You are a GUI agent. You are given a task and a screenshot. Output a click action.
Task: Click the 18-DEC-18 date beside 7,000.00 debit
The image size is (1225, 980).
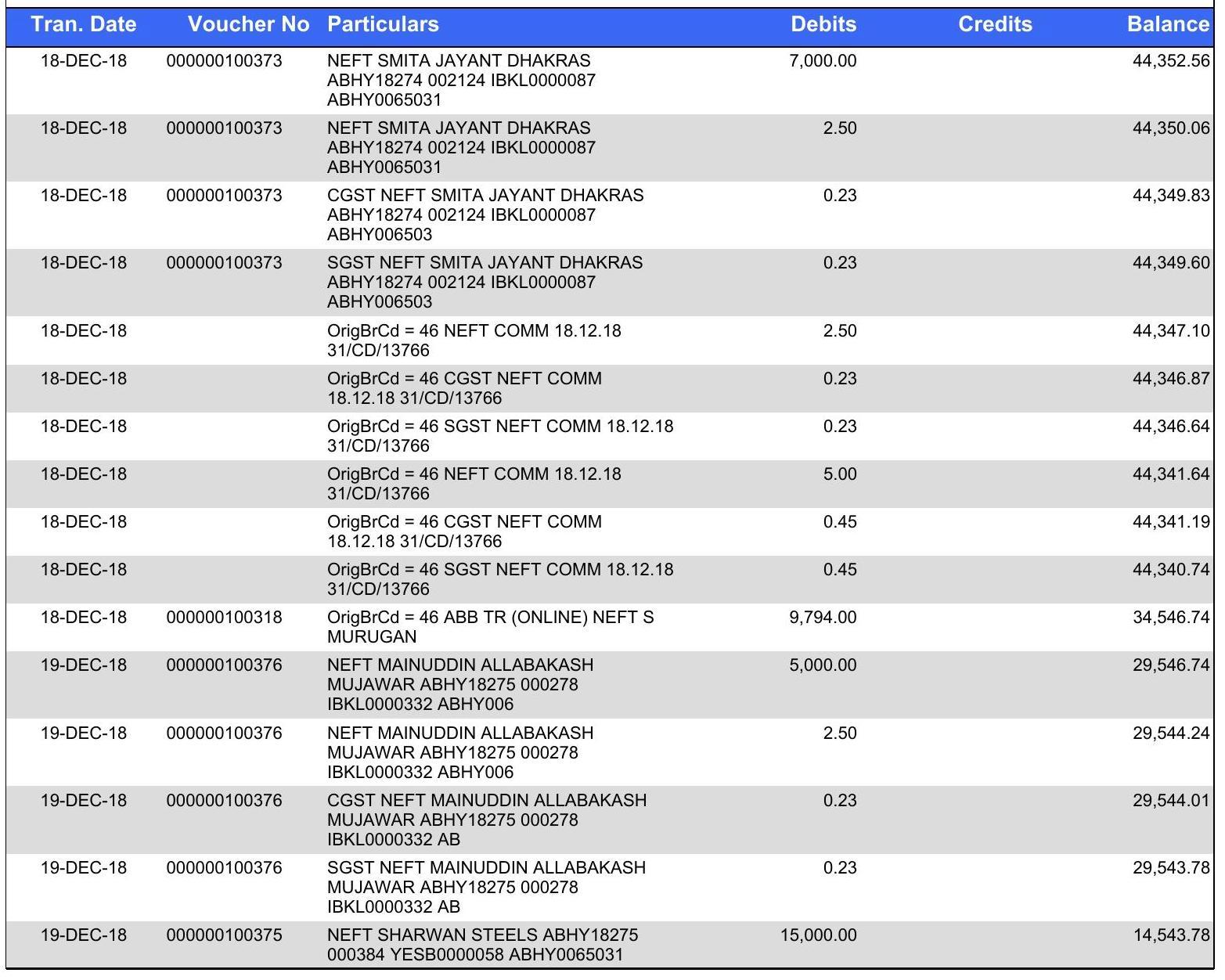pyautogui.click(x=83, y=61)
